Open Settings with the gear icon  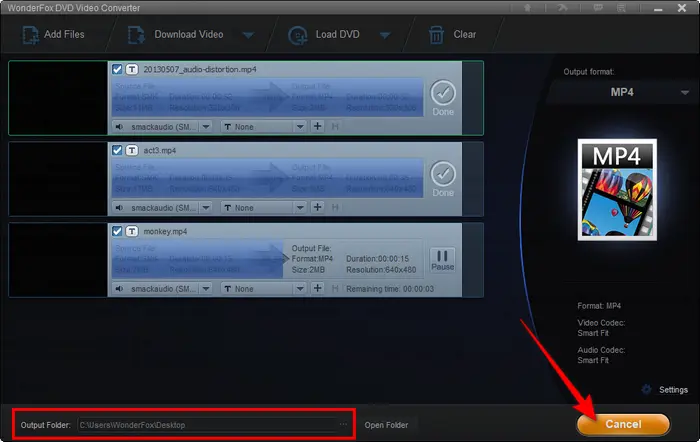pos(646,389)
